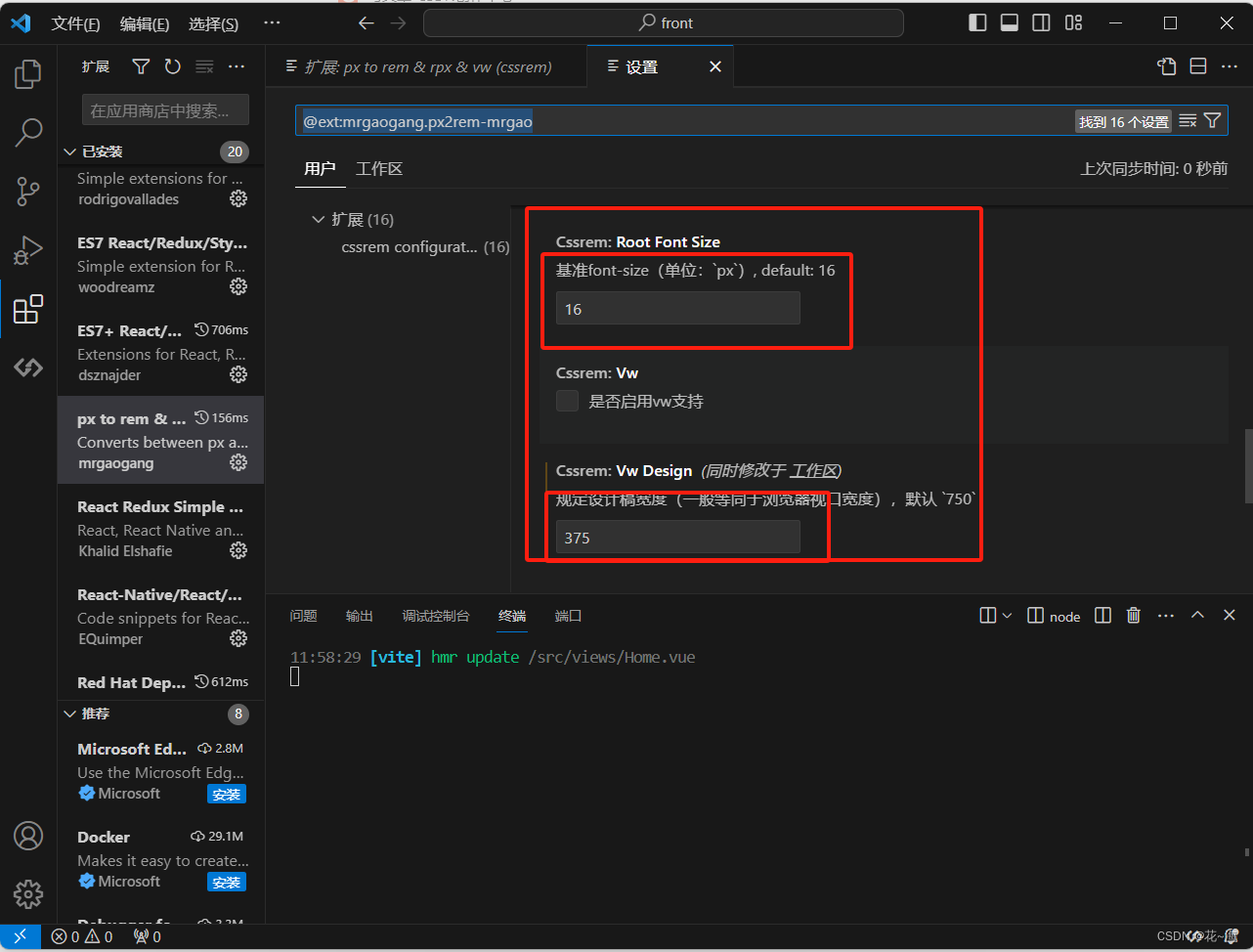Manage gear for Khalid Elshafie extension
The width and height of the screenshot is (1253, 952).
[x=238, y=550]
